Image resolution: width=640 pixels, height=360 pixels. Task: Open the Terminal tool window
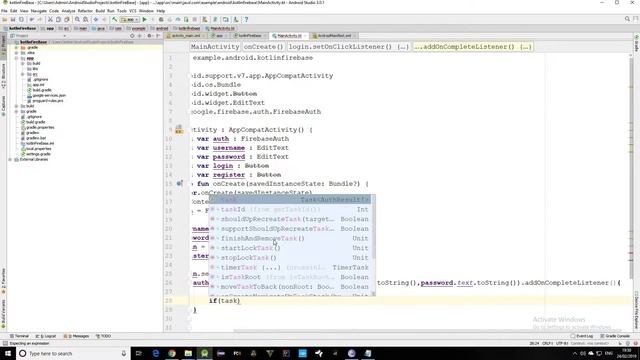click(19, 336)
